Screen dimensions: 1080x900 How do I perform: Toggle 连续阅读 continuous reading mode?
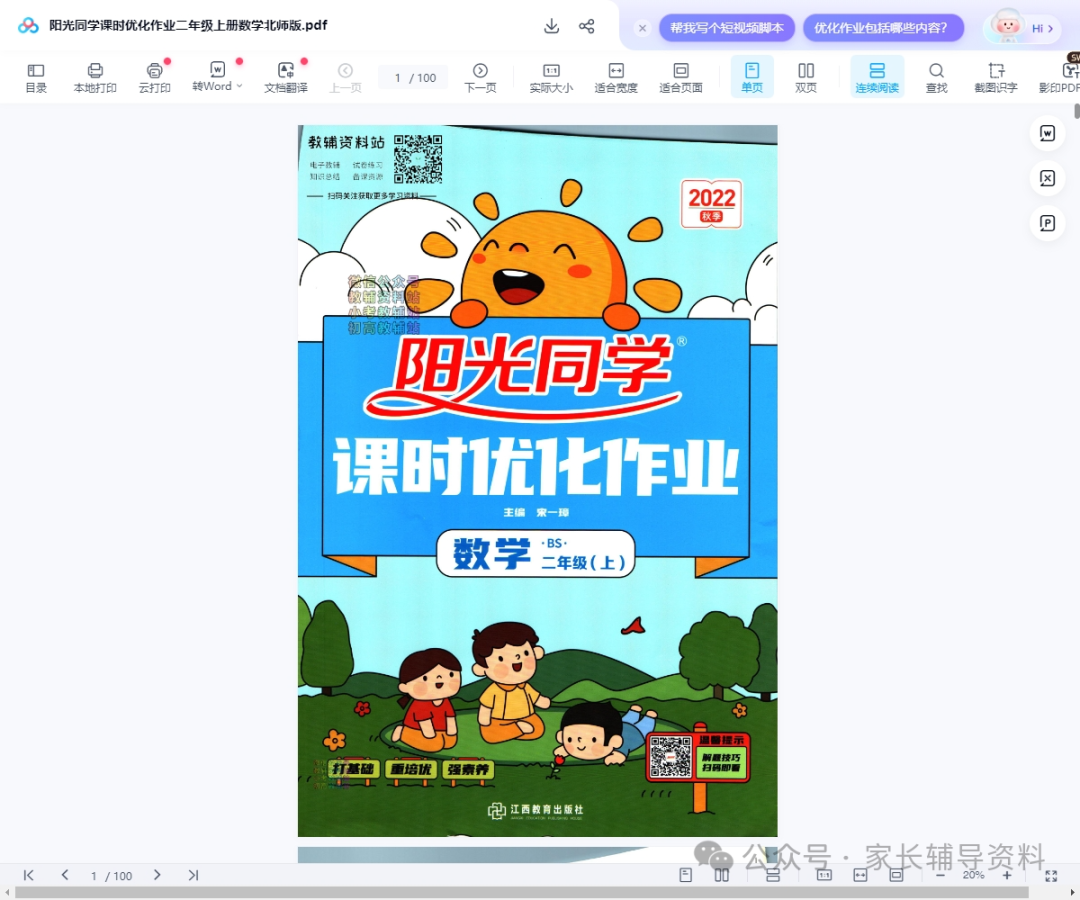click(x=877, y=77)
